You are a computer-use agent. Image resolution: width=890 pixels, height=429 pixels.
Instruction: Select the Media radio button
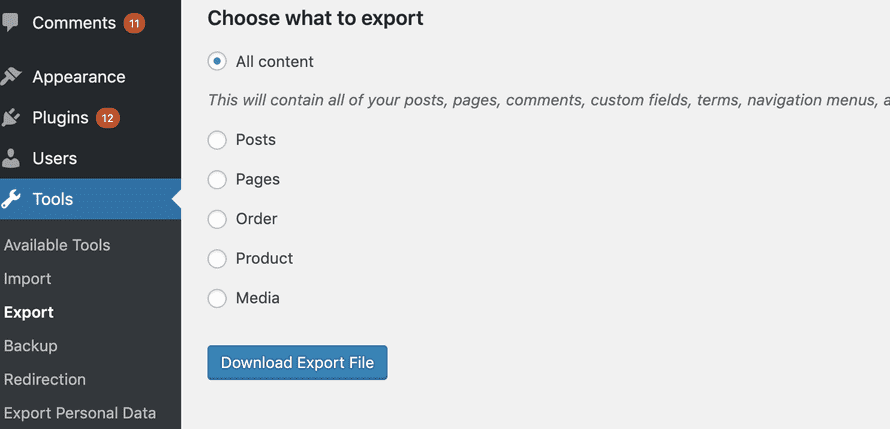217,298
